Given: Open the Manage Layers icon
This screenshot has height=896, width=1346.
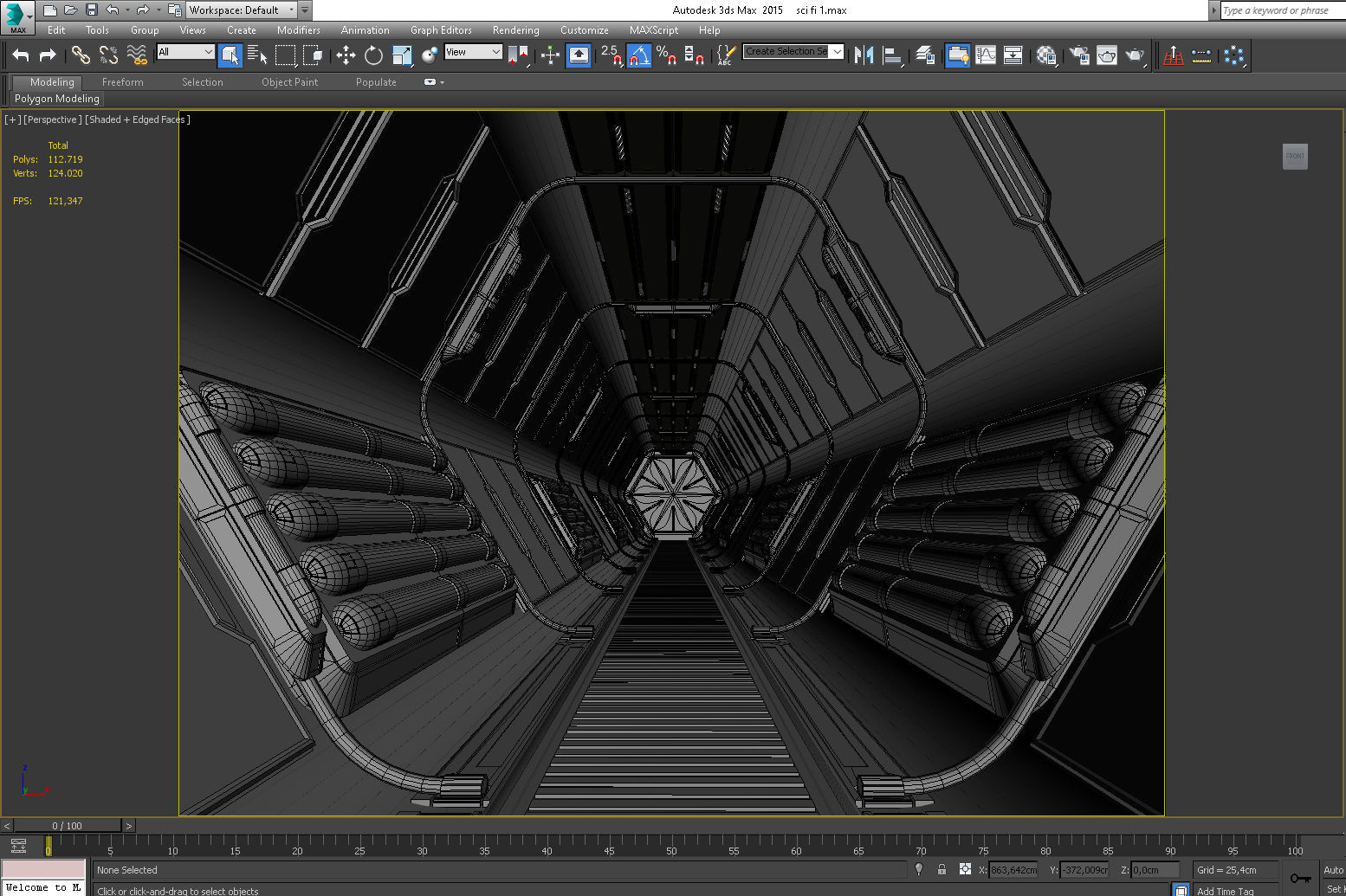Looking at the screenshot, I should click(x=925, y=55).
